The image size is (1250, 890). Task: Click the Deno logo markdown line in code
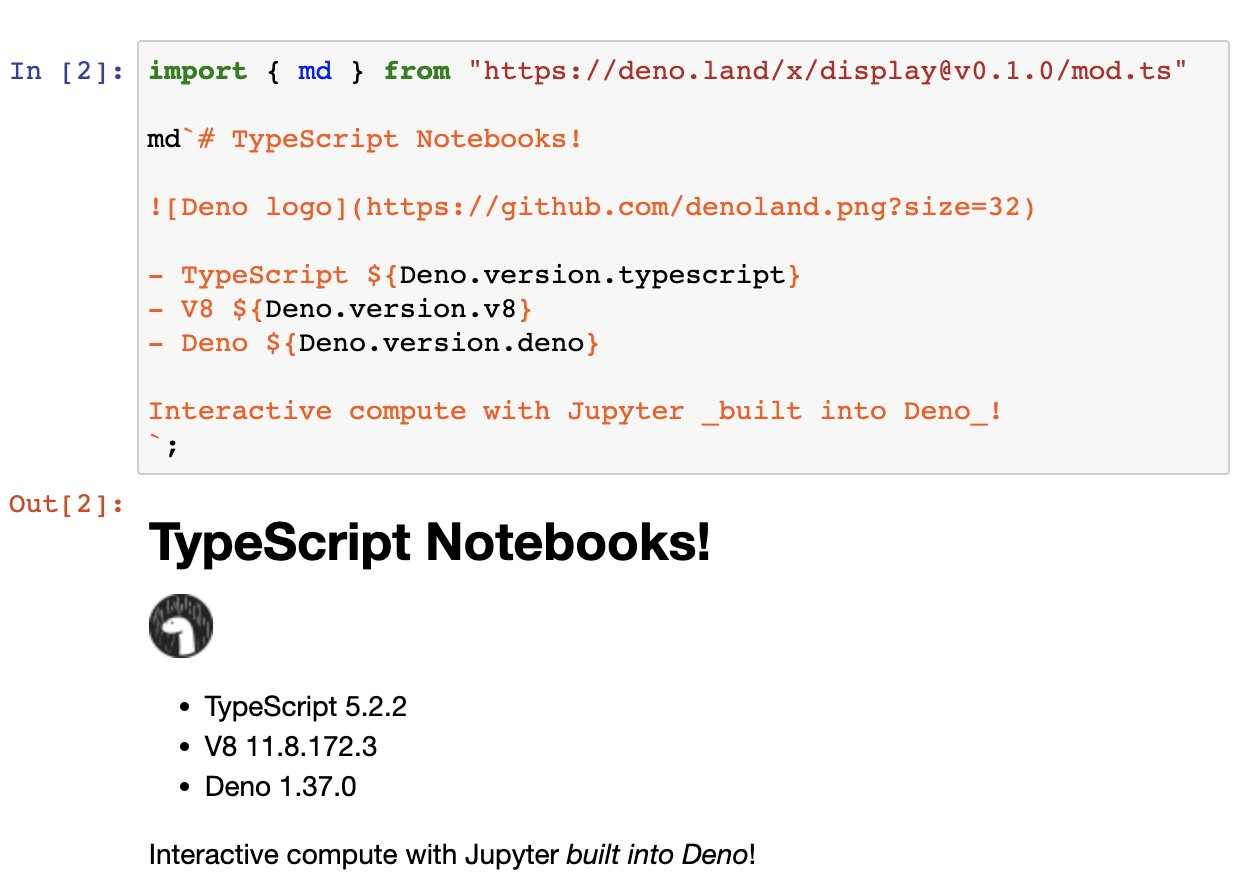click(593, 207)
